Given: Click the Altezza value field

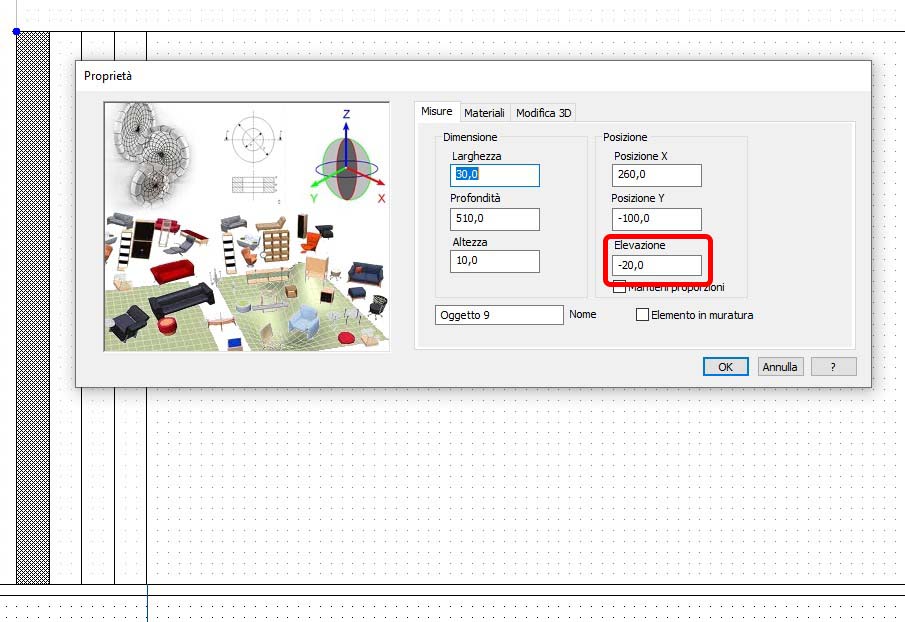Looking at the screenshot, I should (495, 261).
